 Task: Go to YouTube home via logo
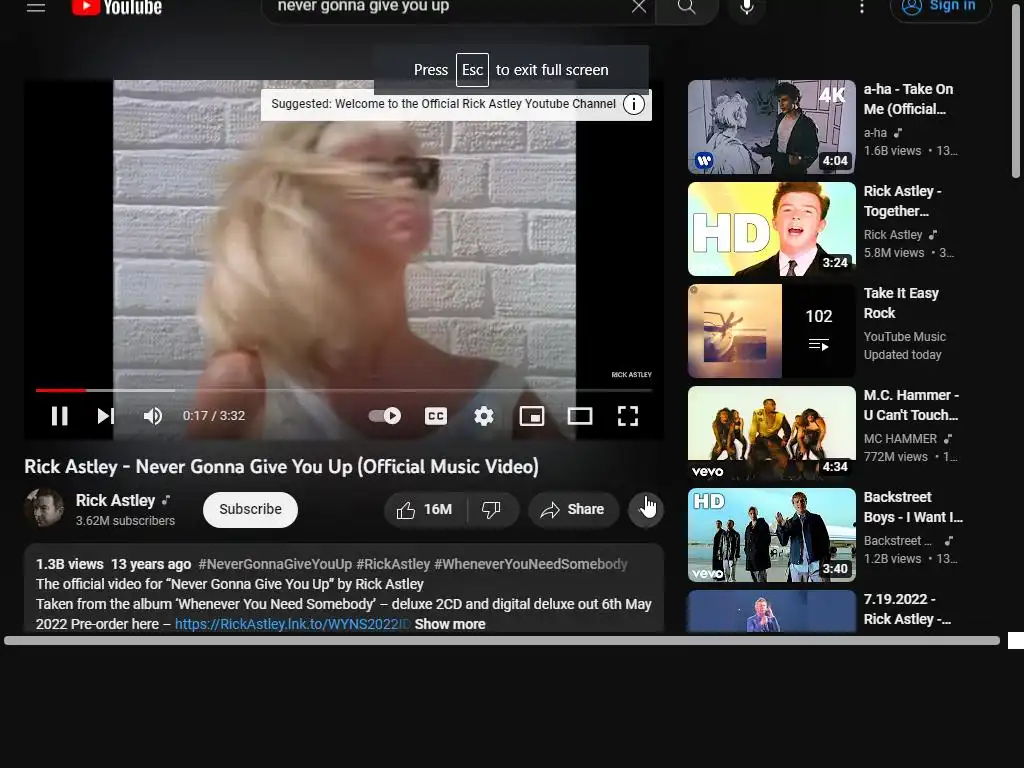(x=117, y=7)
